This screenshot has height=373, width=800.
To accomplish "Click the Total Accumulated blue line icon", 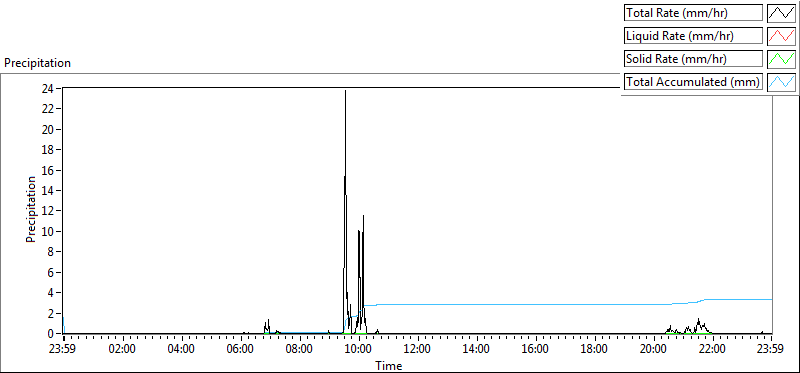I will pyautogui.click(x=781, y=82).
